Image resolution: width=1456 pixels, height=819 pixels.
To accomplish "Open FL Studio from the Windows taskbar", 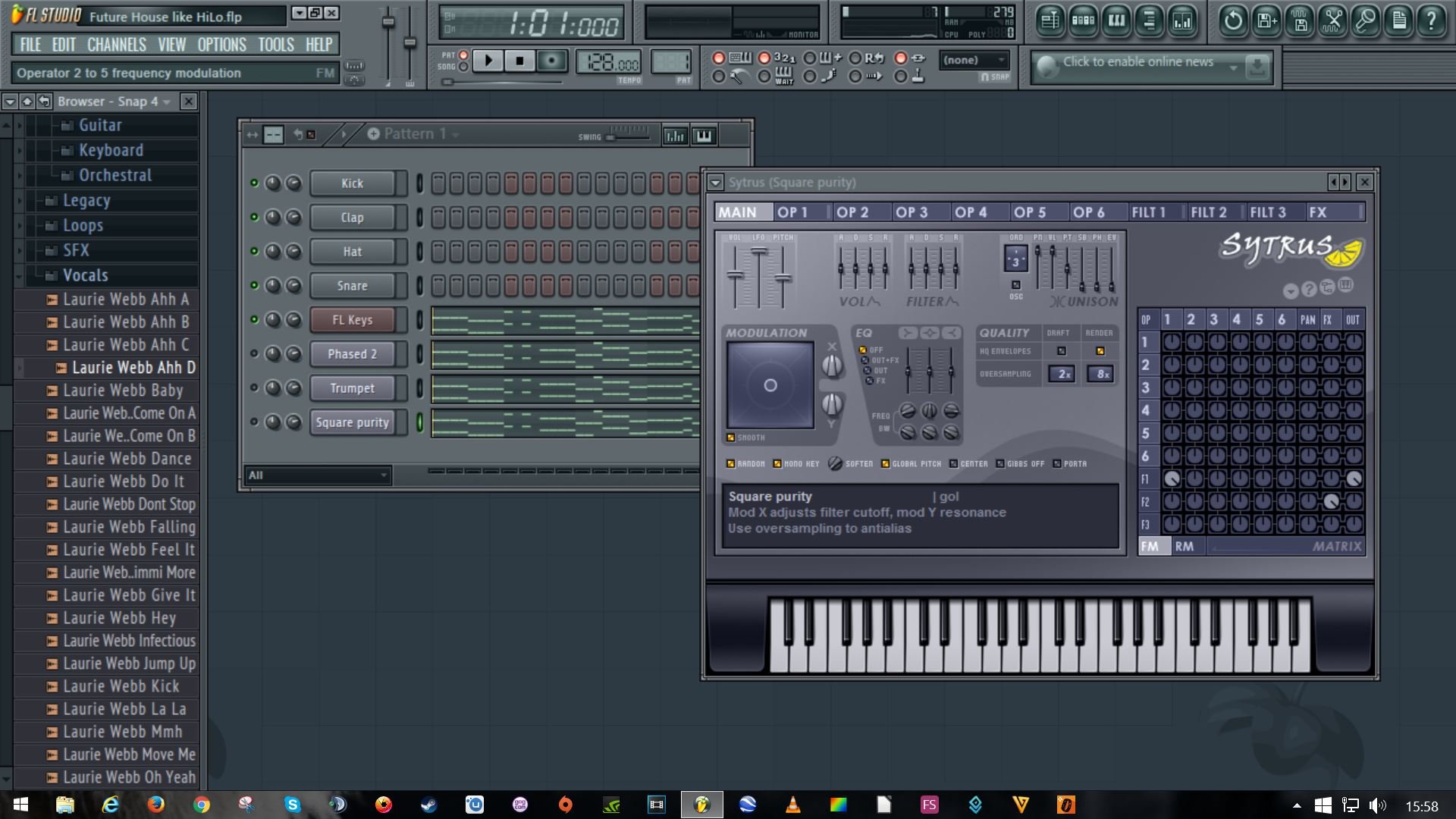I will 702,805.
